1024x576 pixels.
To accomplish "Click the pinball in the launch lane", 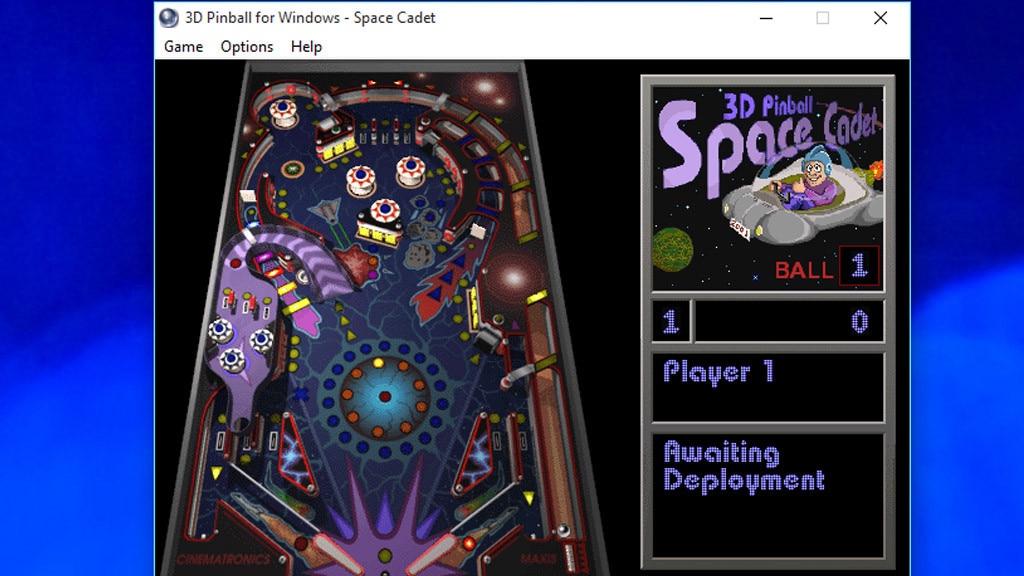I will point(564,530).
